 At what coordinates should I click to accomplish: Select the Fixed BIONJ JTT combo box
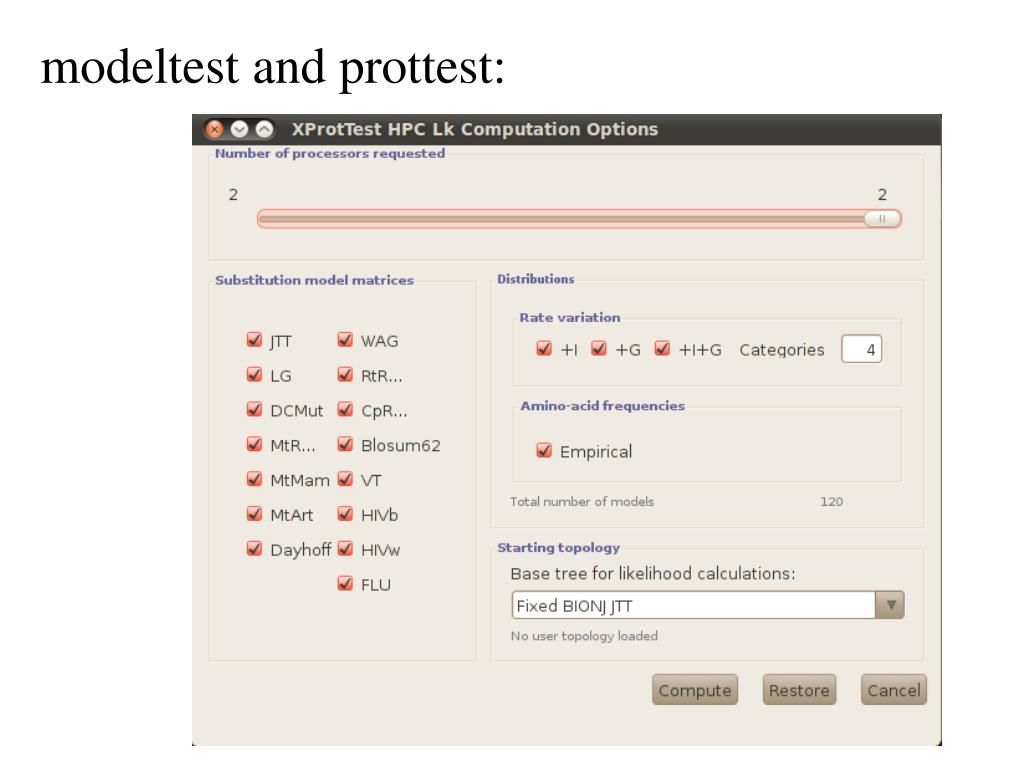coord(708,605)
